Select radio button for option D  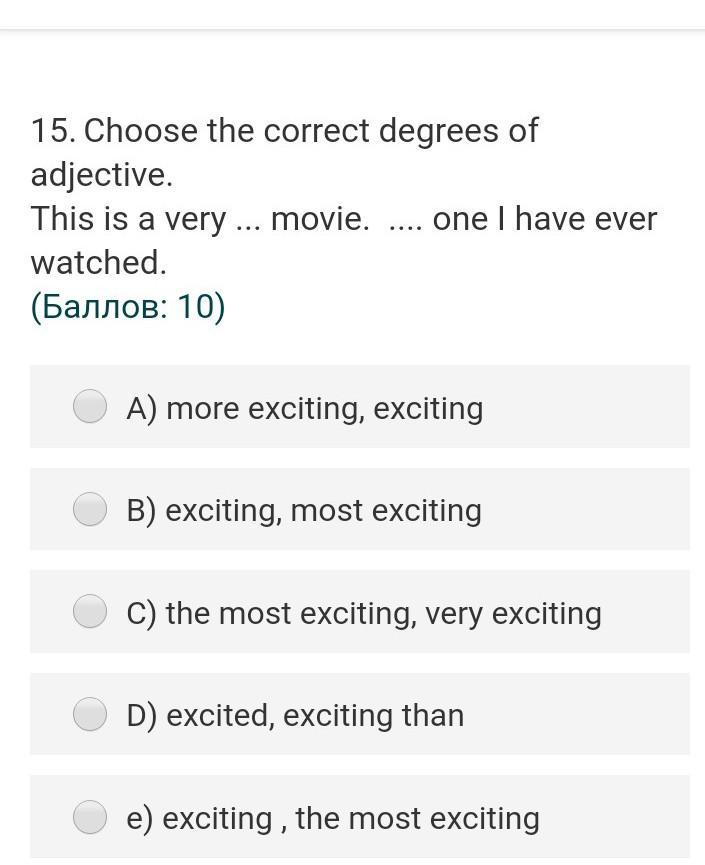(x=90, y=714)
